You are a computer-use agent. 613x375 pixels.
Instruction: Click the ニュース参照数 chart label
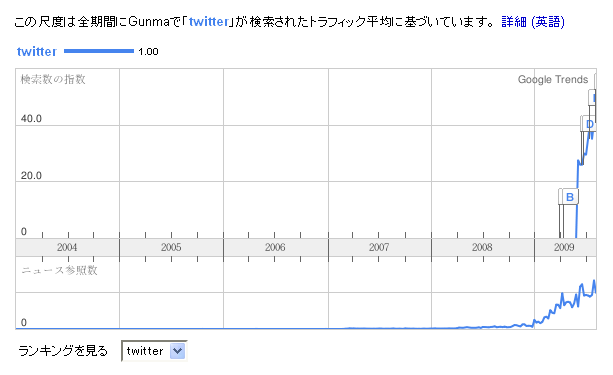59,270
